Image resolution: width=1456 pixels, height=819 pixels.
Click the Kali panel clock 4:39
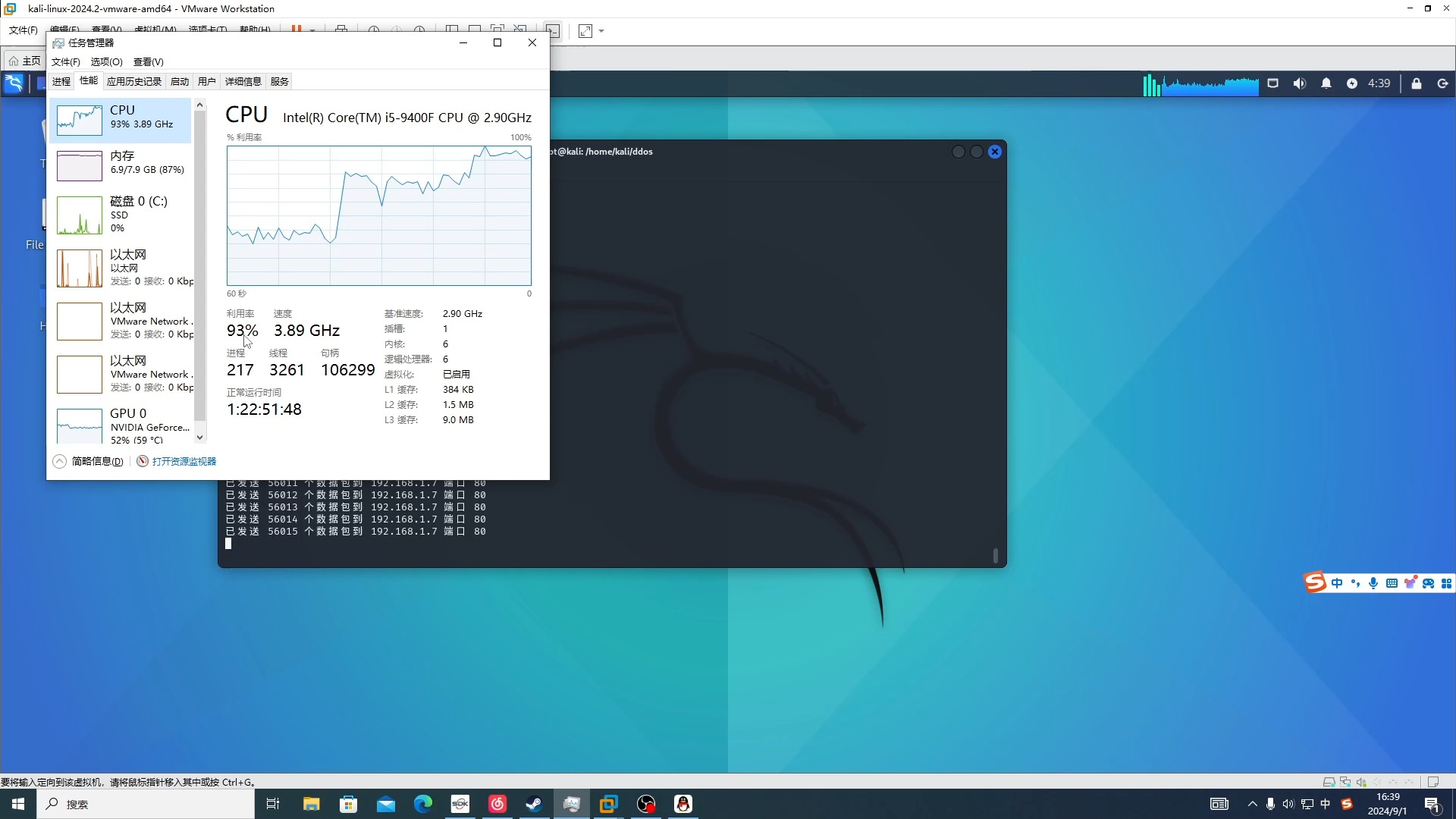(x=1379, y=83)
